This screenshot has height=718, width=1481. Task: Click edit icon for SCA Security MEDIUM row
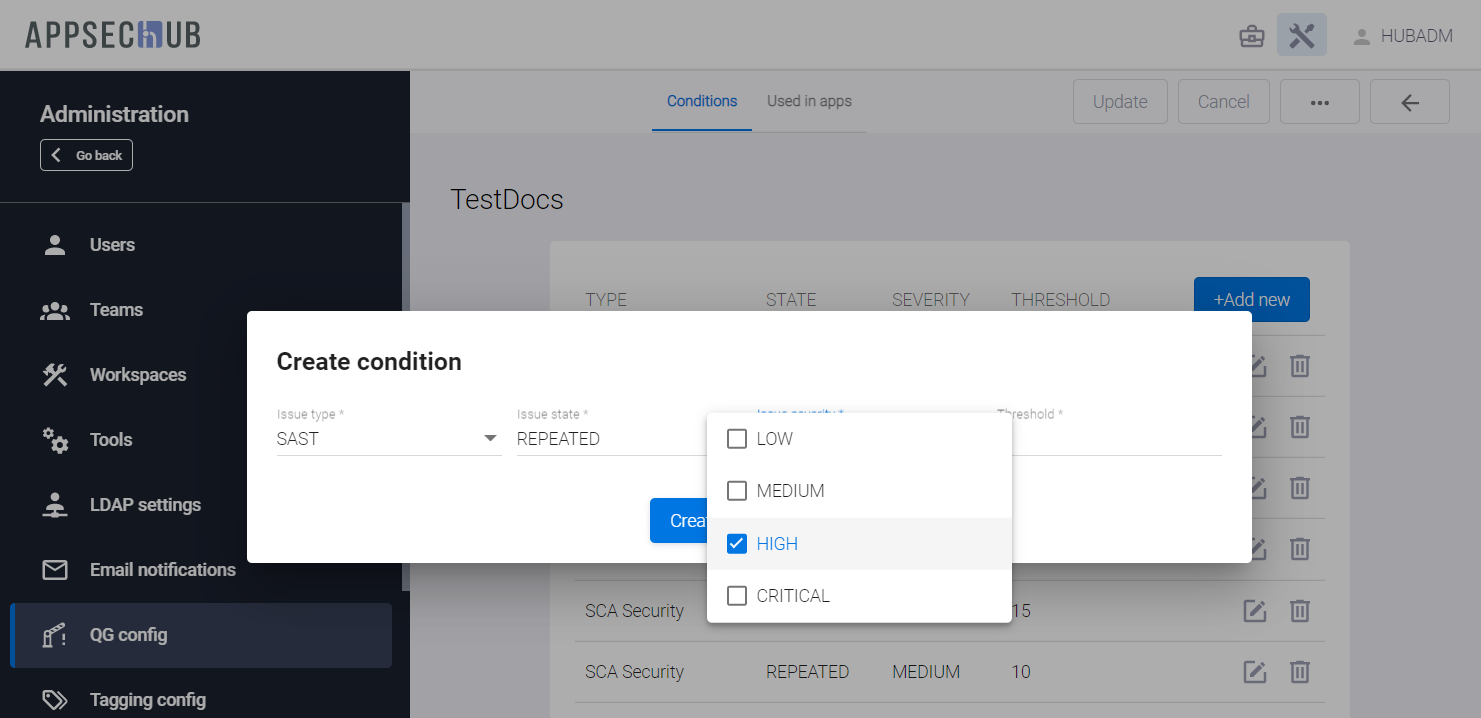(1254, 672)
